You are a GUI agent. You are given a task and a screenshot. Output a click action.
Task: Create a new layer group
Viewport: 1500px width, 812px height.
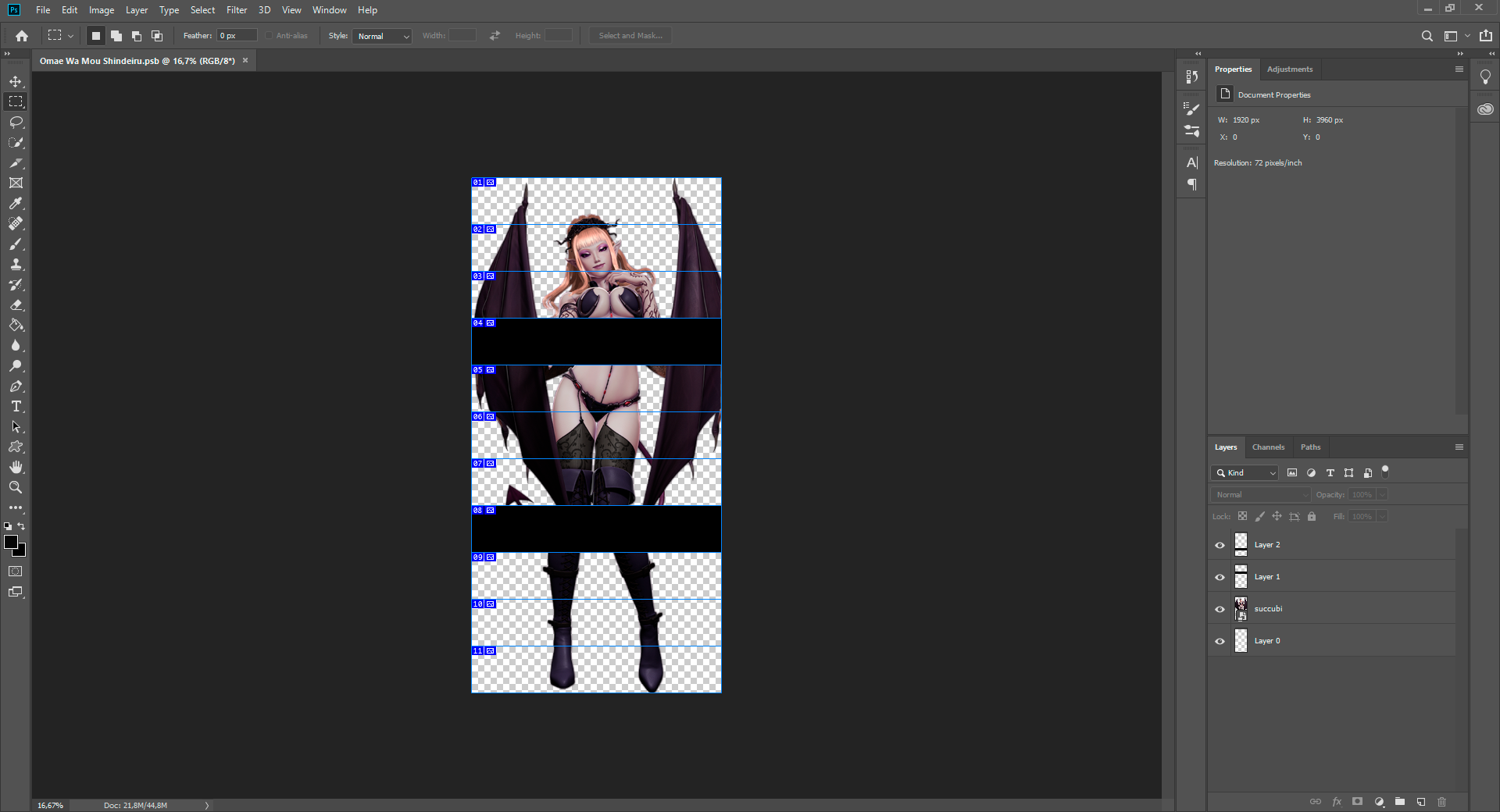coord(1400,802)
